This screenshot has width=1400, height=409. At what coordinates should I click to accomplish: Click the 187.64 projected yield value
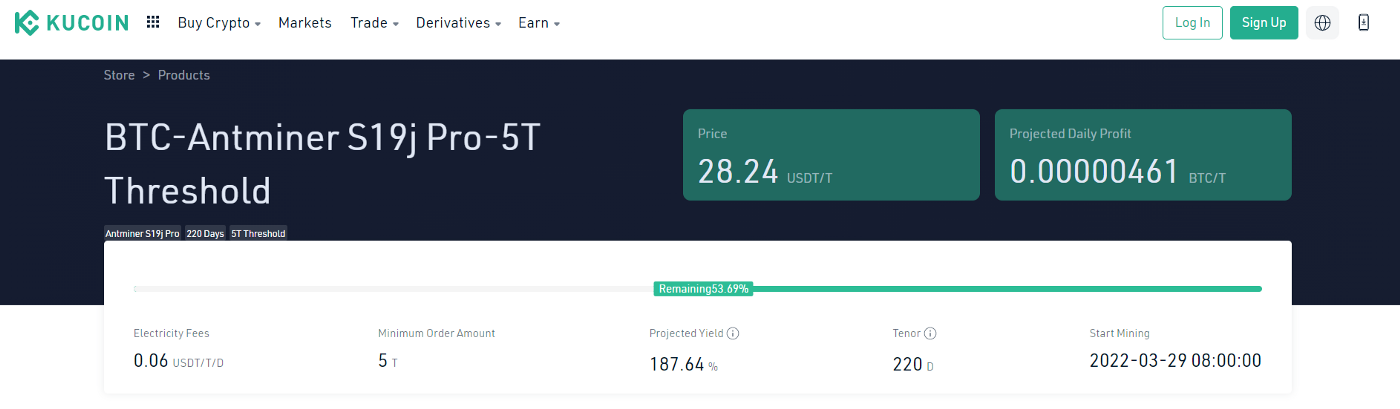[x=676, y=365]
